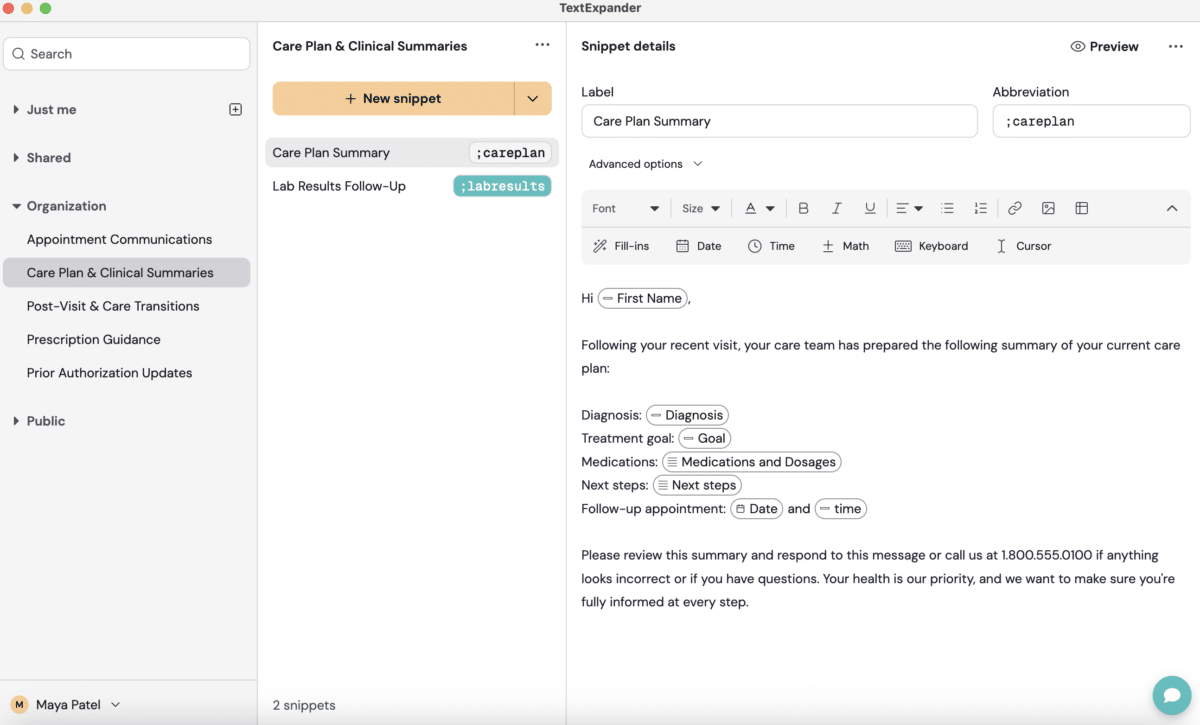Viewport: 1200px width, 725px height.
Task: Click the First Name fill-in chip
Action: point(643,298)
